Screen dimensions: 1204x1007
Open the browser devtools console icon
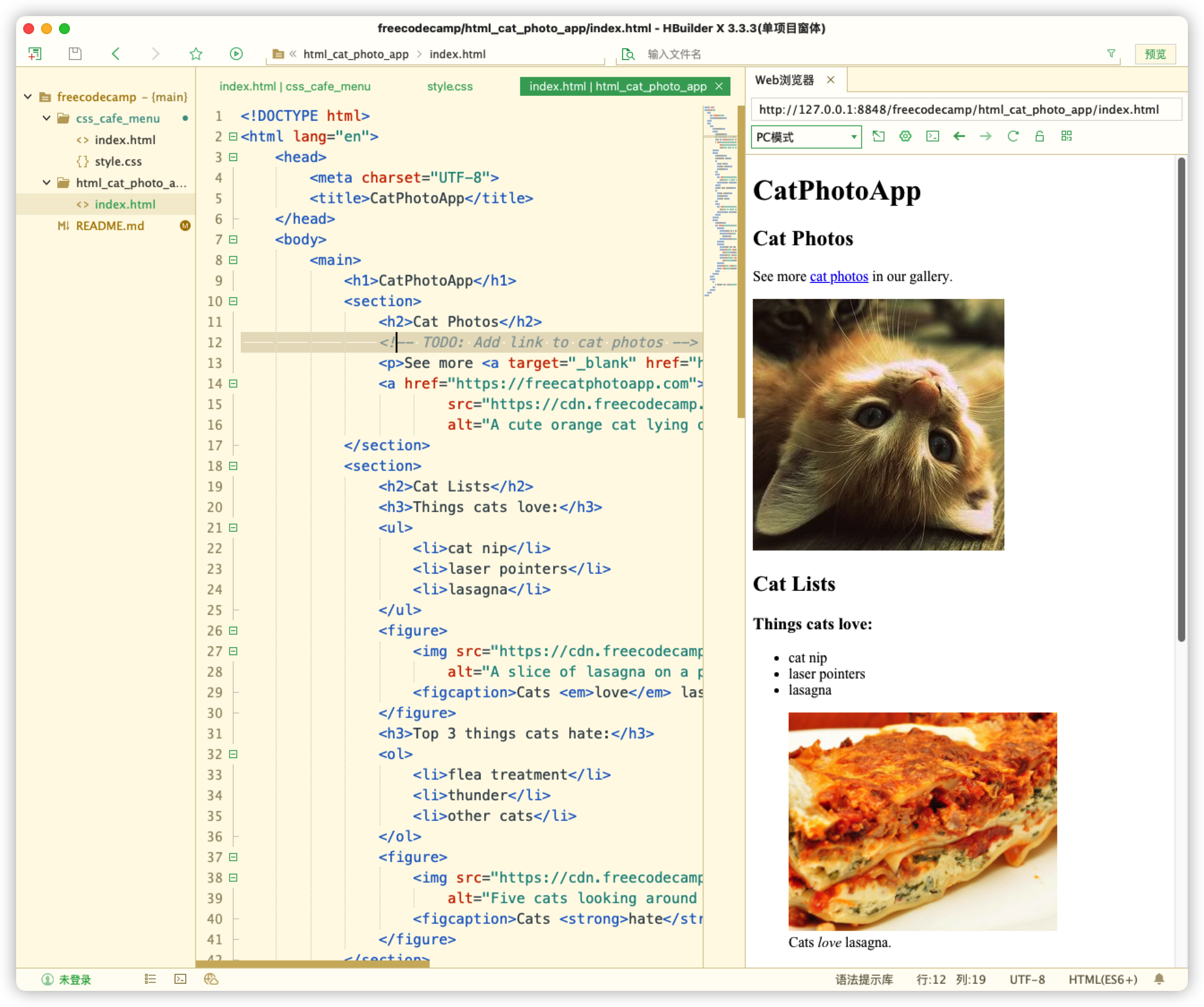[x=933, y=137]
